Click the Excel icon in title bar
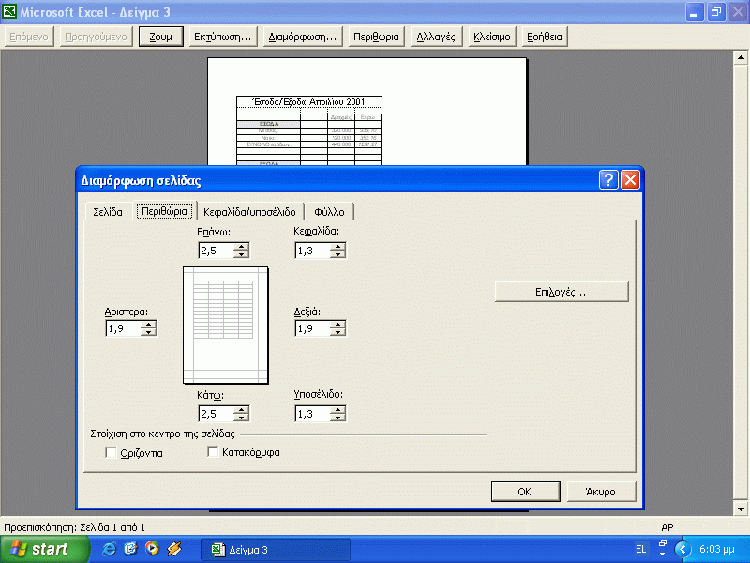The width and height of the screenshot is (750, 563). coord(9,11)
